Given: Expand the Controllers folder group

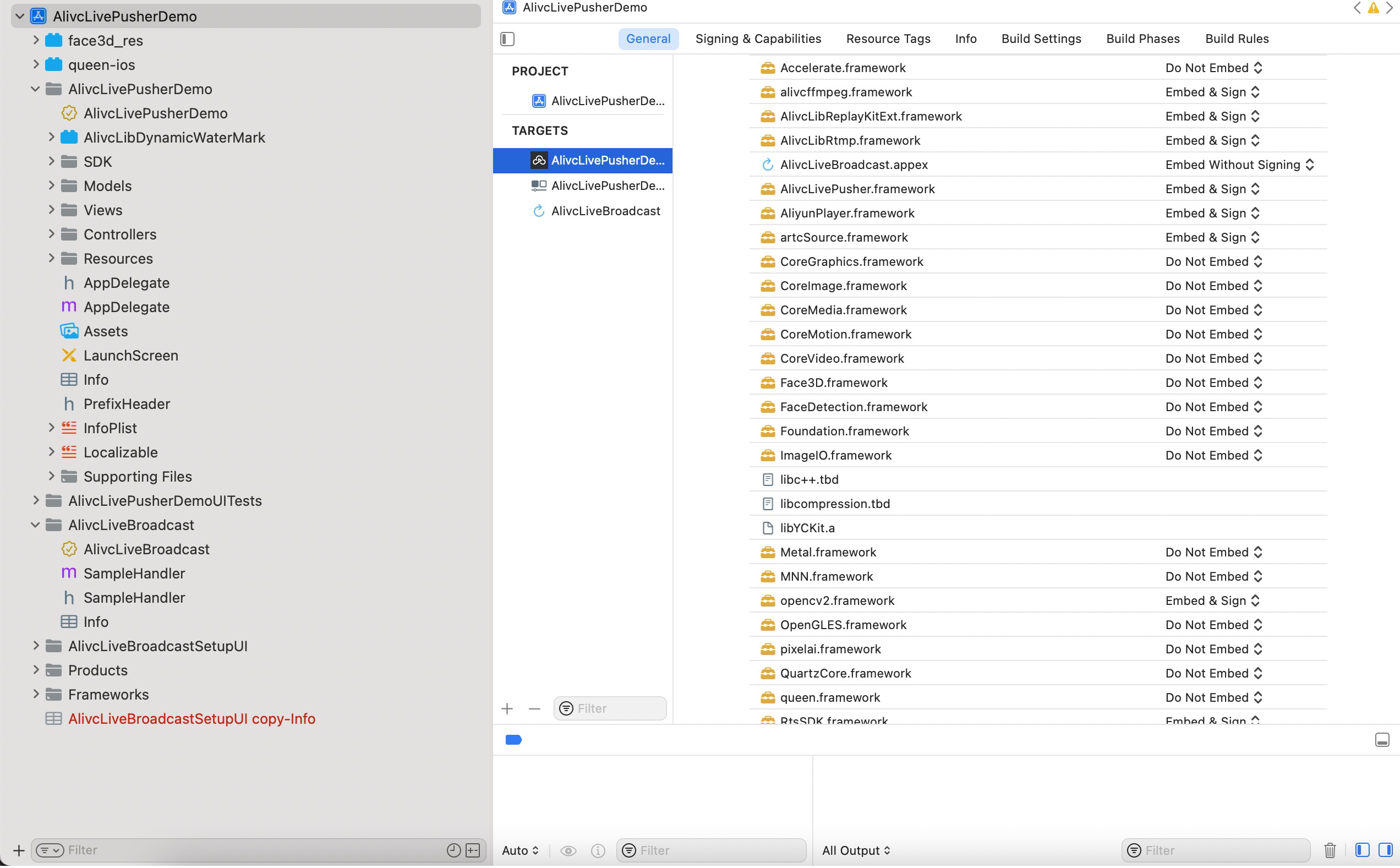Looking at the screenshot, I should tap(52, 234).
